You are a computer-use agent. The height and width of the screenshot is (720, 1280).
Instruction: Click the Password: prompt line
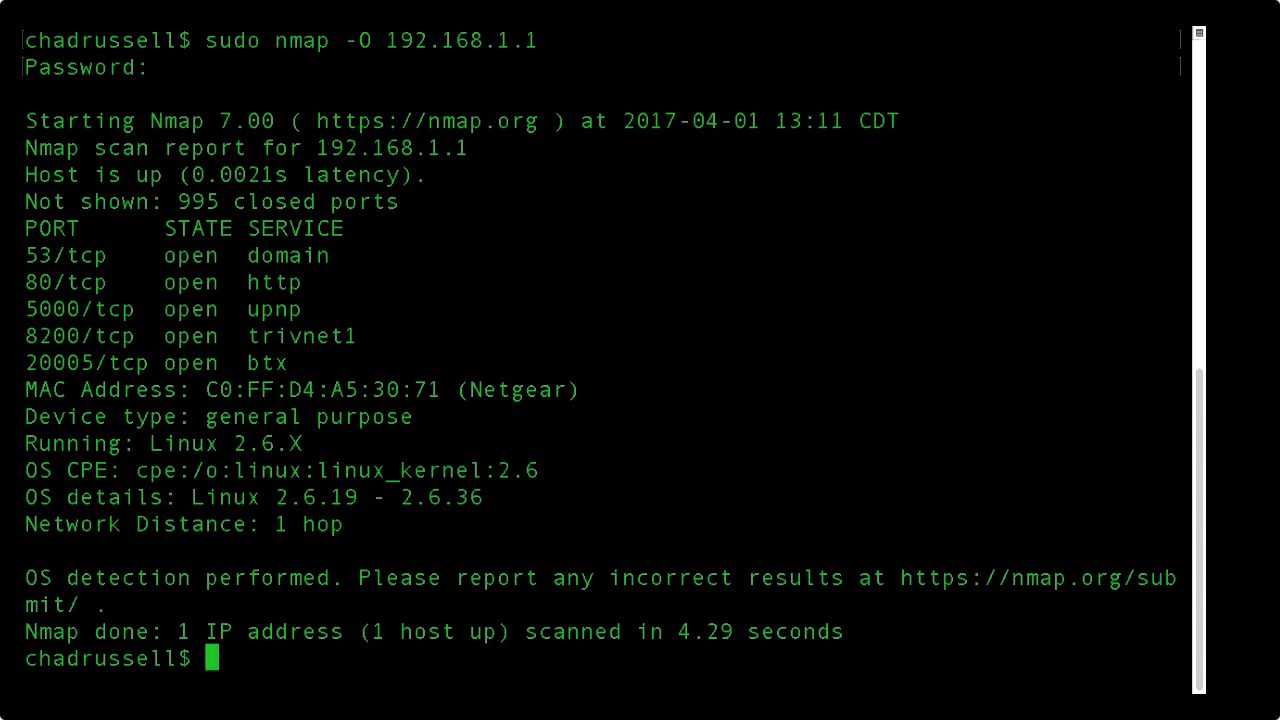click(86, 68)
